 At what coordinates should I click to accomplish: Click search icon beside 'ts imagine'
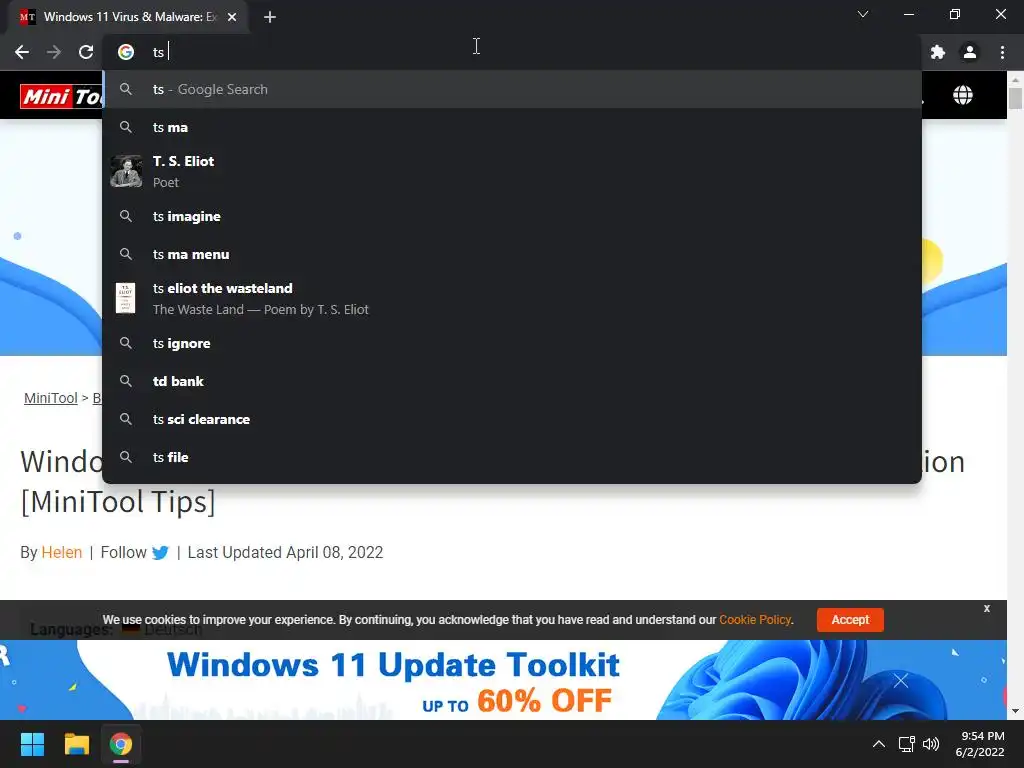click(126, 216)
